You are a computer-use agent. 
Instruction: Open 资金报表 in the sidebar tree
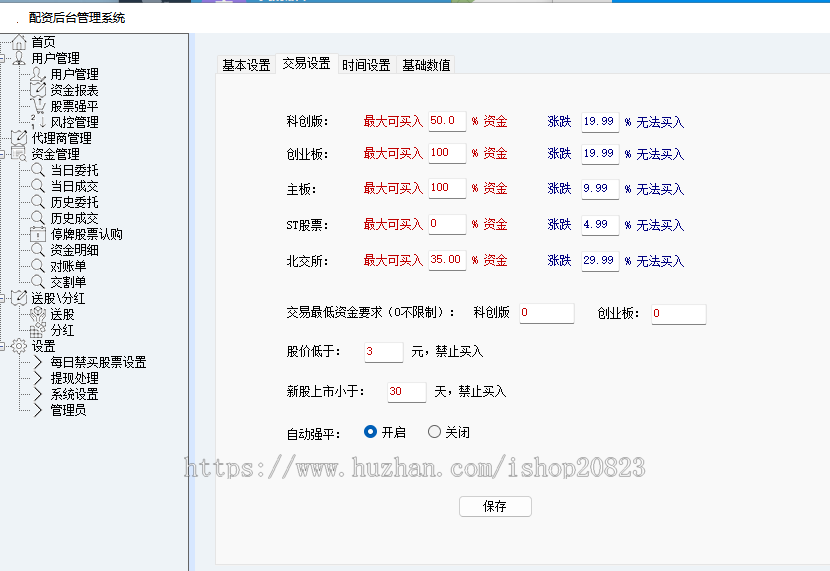coord(75,90)
